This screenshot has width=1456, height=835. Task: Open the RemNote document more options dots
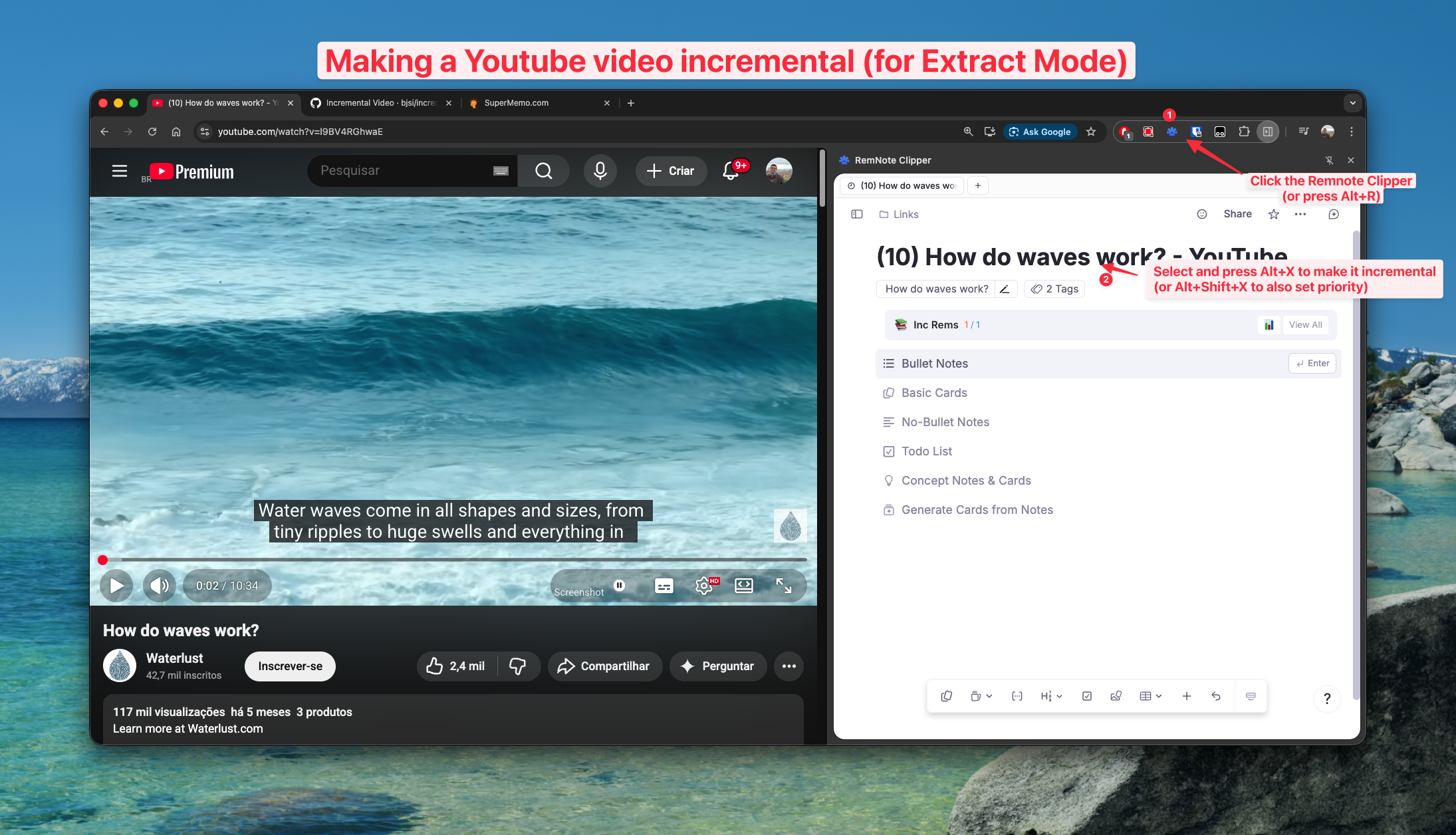click(1300, 214)
